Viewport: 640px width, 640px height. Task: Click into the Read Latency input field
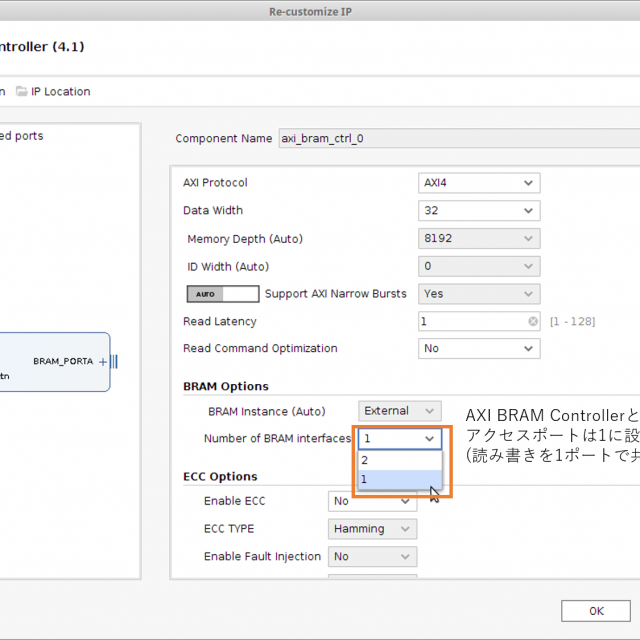pyautogui.click(x=472, y=322)
